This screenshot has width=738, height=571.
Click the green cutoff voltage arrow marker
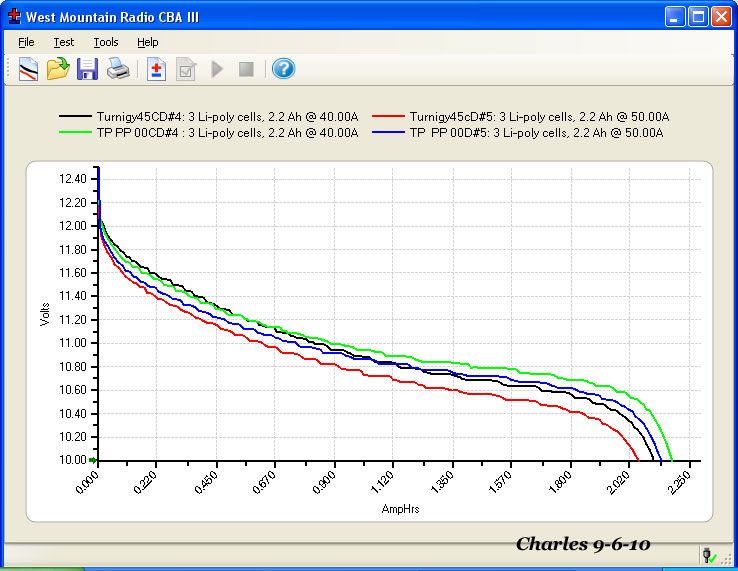coord(93,460)
